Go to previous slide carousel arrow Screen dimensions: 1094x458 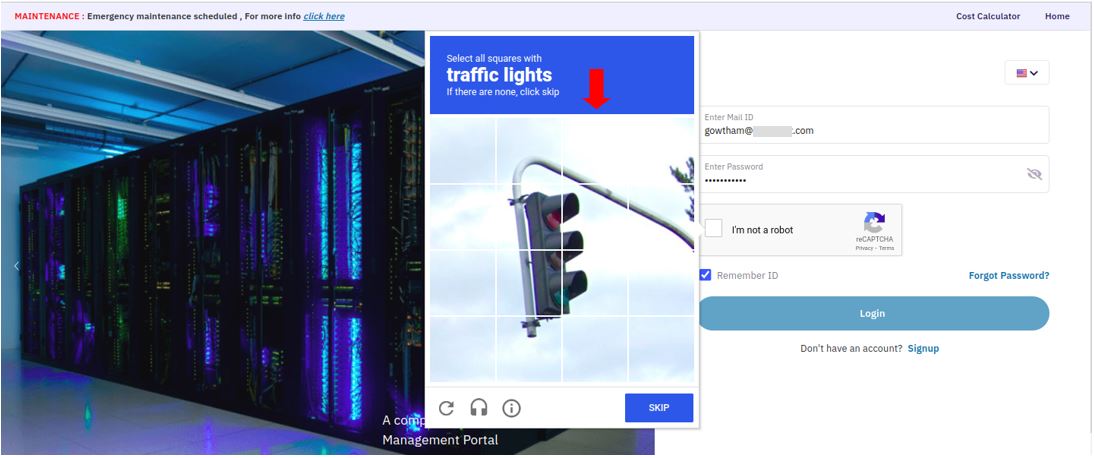coord(17,265)
